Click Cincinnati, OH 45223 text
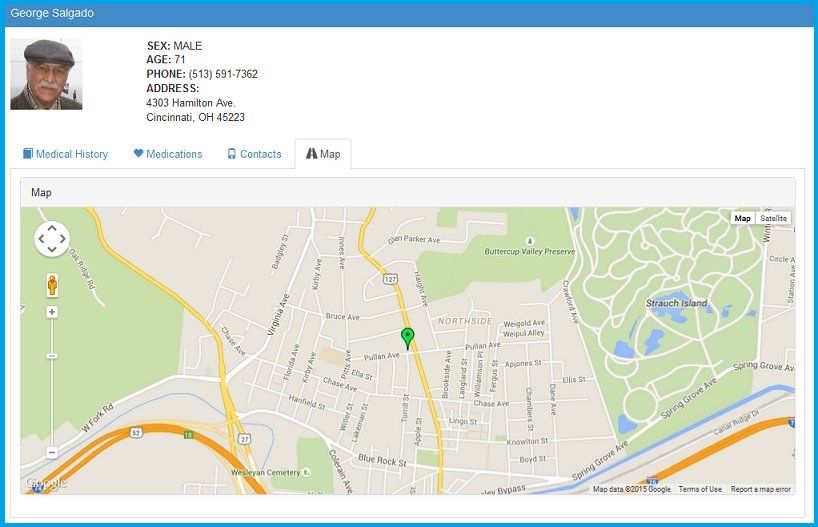This screenshot has height=527, width=818. click(195, 117)
